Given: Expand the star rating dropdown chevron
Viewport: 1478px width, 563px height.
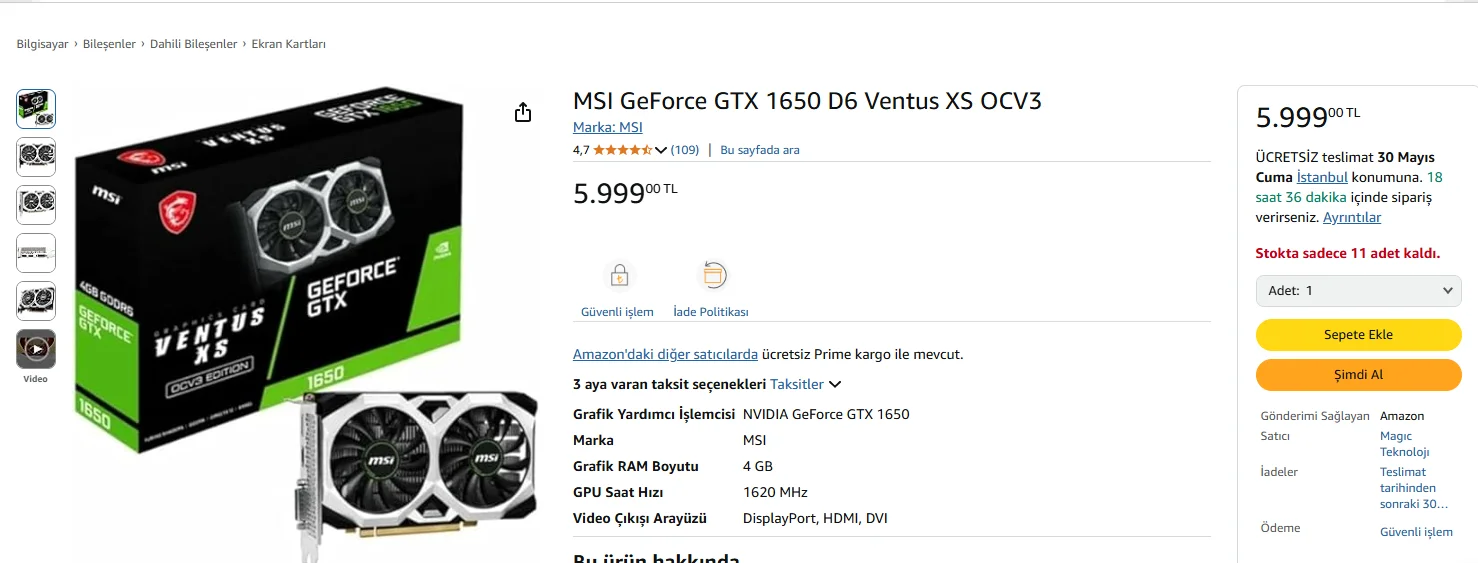Looking at the screenshot, I should [x=661, y=150].
